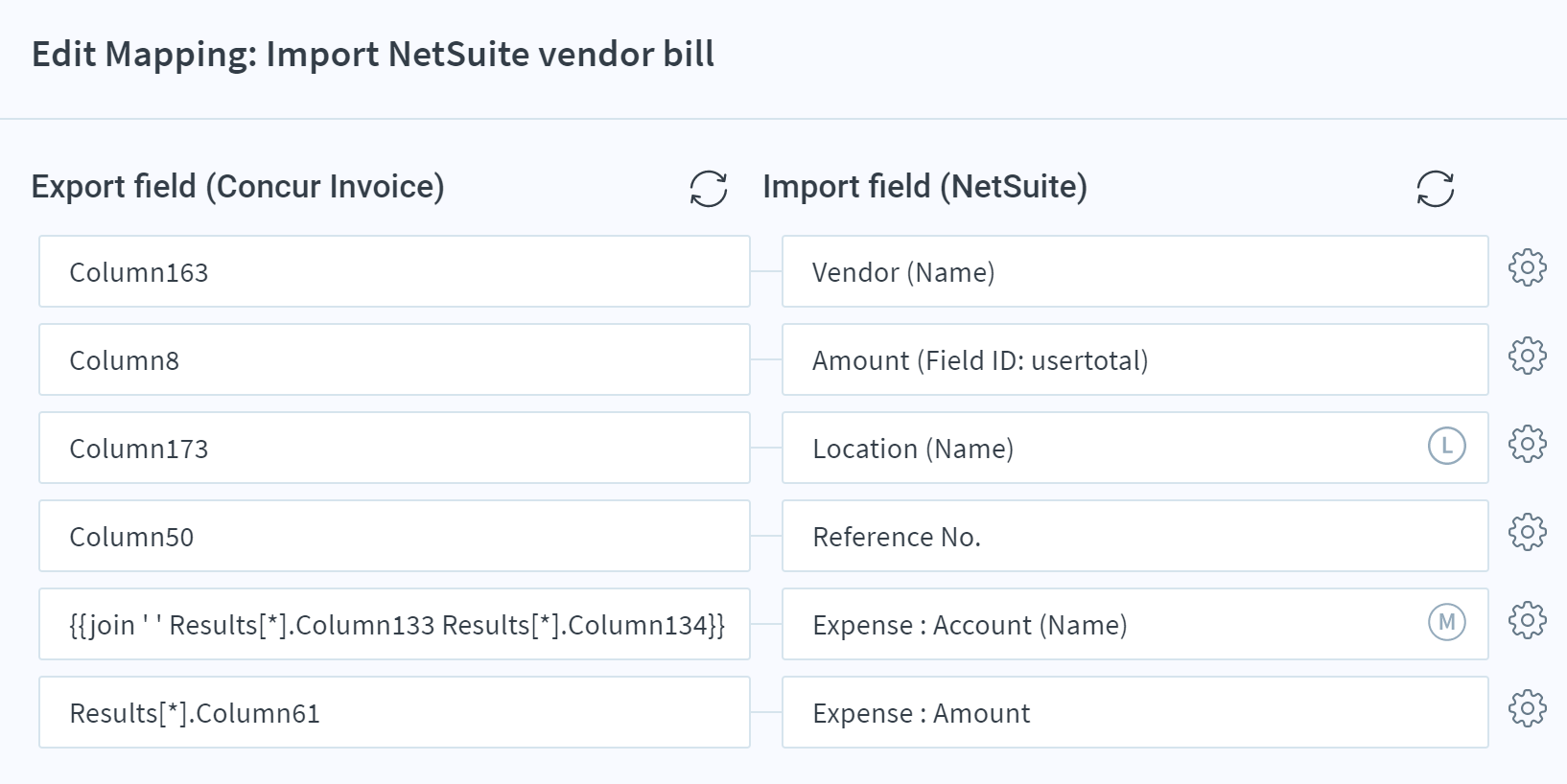Click the M badge on Expense : Account (Name)

[x=1447, y=622]
